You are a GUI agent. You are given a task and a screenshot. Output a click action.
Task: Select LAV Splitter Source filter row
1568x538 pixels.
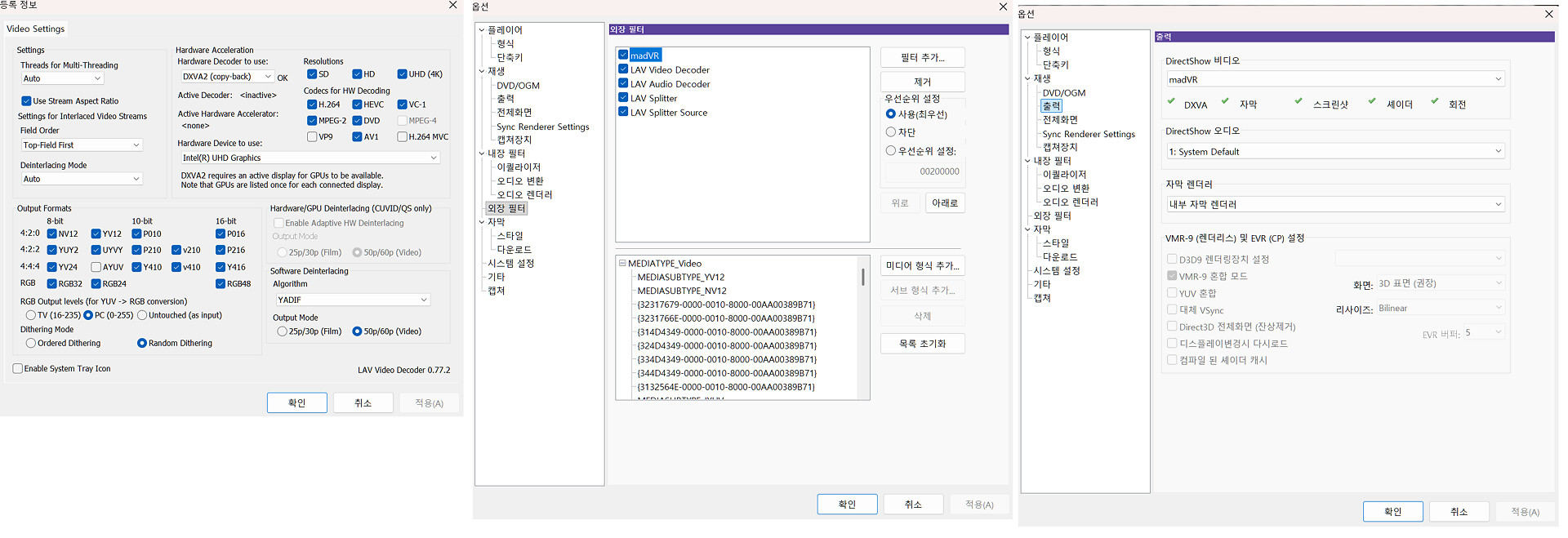point(669,113)
